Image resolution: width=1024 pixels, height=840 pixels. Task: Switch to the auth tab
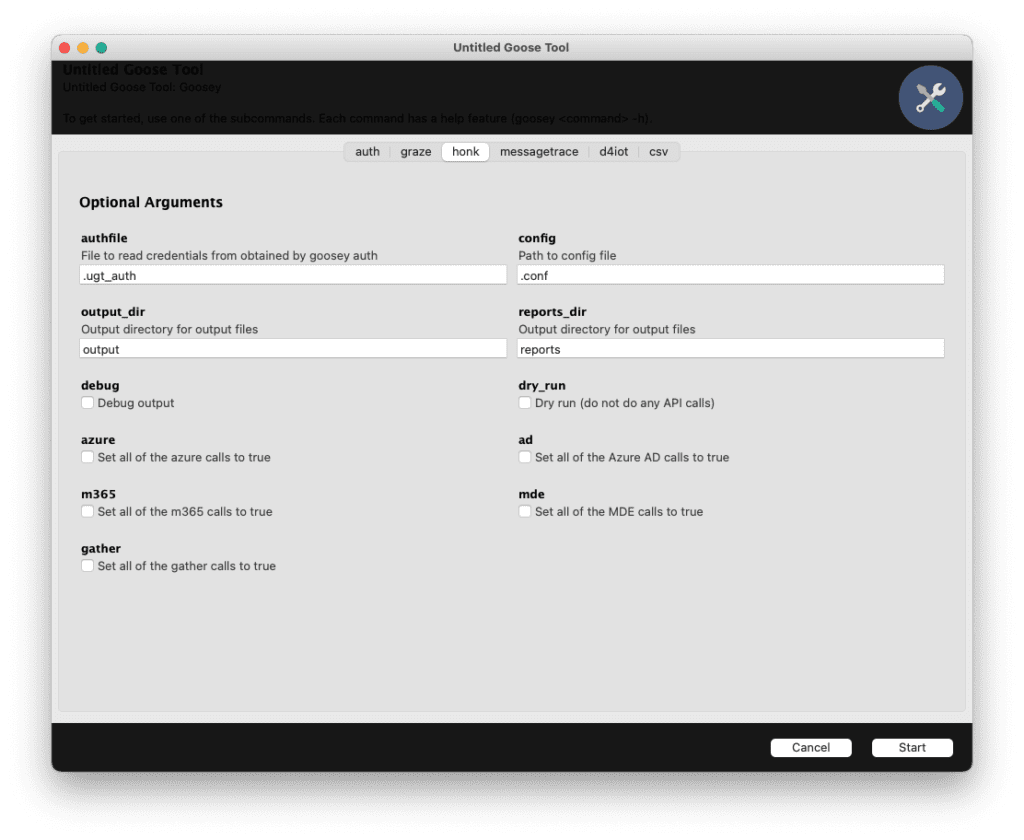[367, 152]
